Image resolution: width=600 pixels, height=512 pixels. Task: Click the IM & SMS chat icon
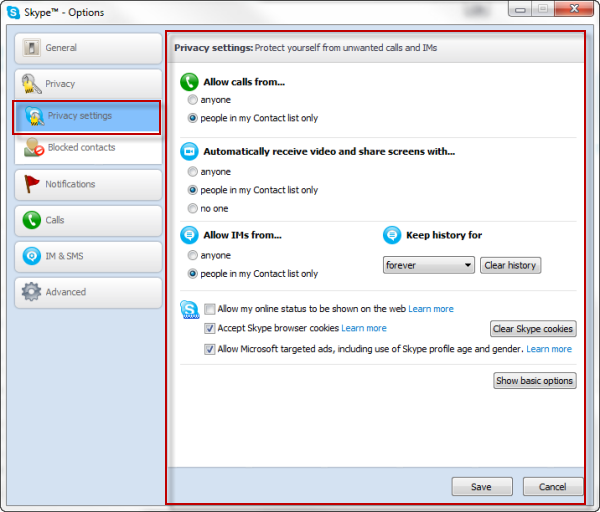click(x=31, y=256)
